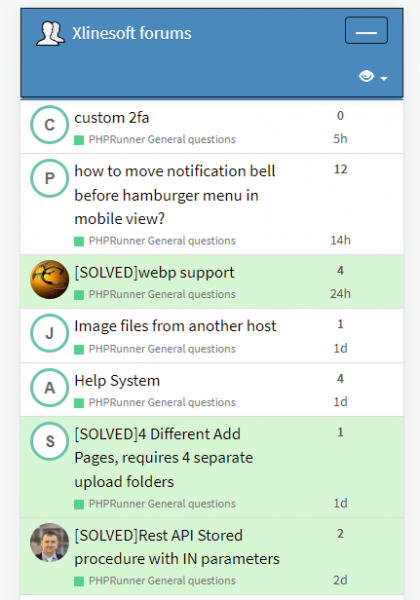Open the 4 Different Add Pages topic
Screen dimensions: 420x600
[x=164, y=458]
